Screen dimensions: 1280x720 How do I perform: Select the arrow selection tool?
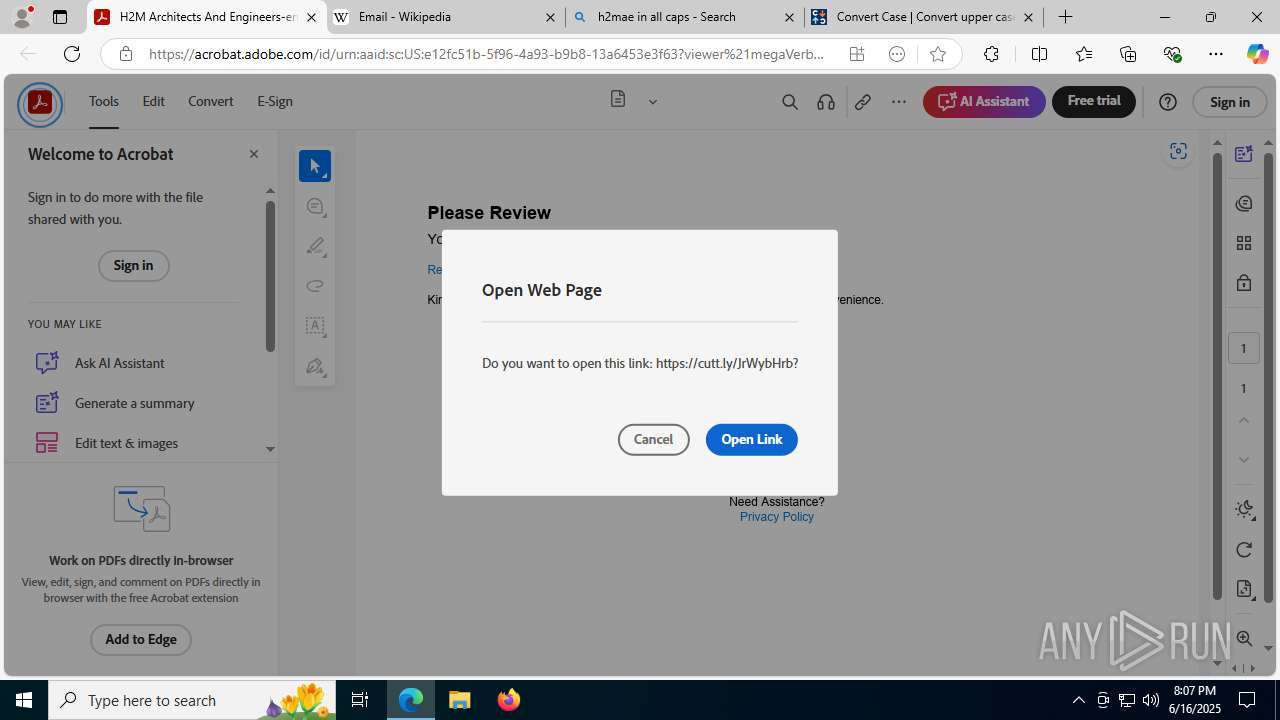(x=315, y=166)
